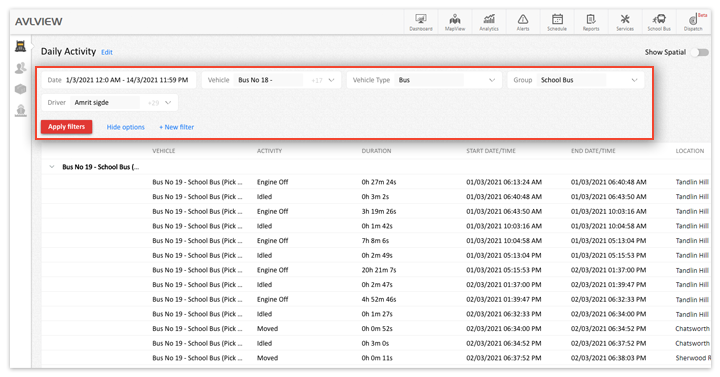This screenshot has height=377, width=720.
Task: Click duration cell '0h 27m 24s'
Action: click(x=378, y=182)
